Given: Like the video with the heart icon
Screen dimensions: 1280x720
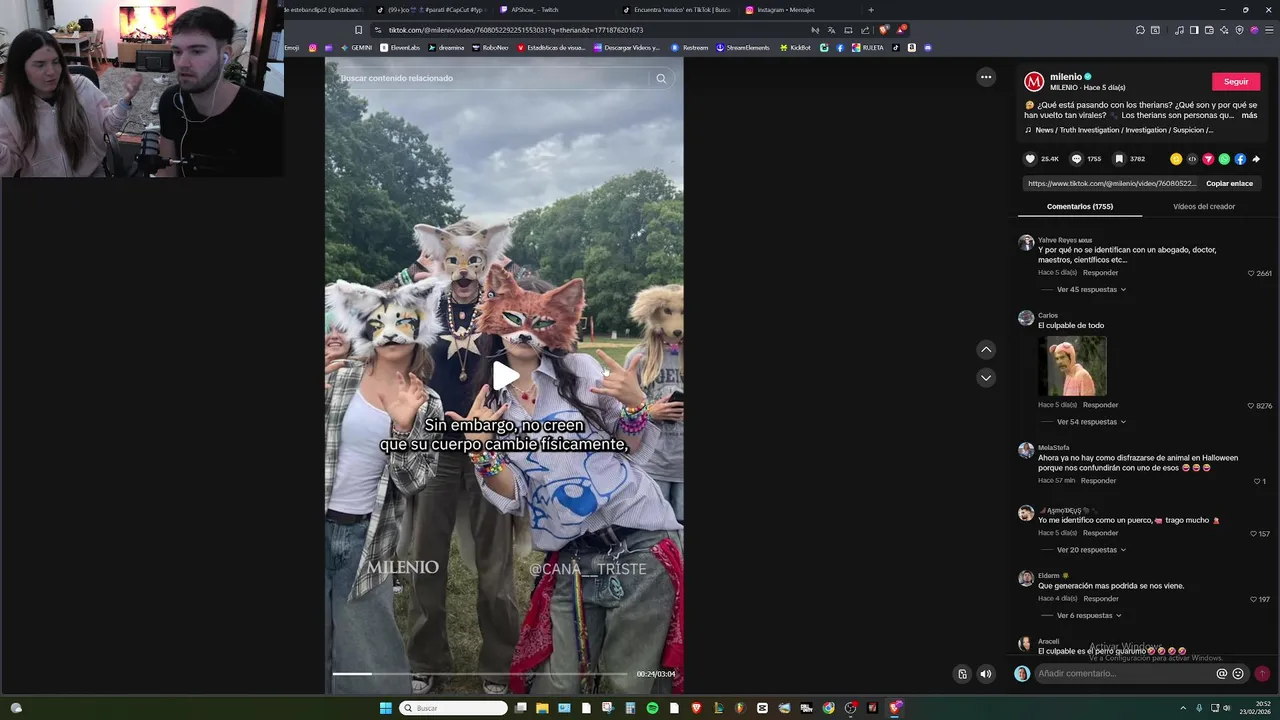Looking at the screenshot, I should [x=1030, y=159].
